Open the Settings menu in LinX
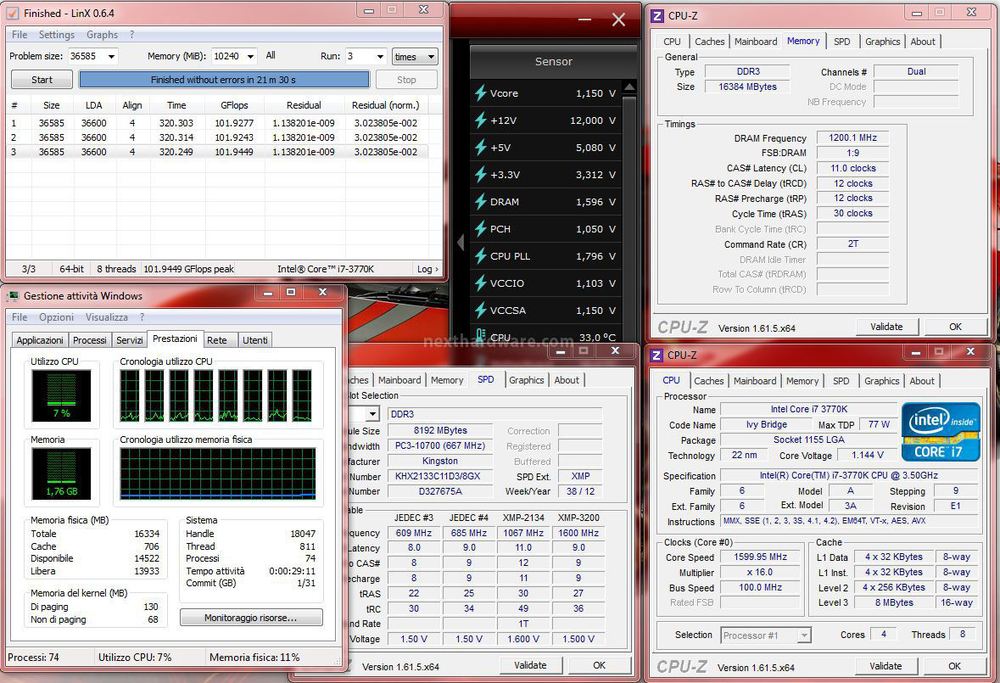Image resolution: width=1000 pixels, height=683 pixels. click(x=57, y=34)
